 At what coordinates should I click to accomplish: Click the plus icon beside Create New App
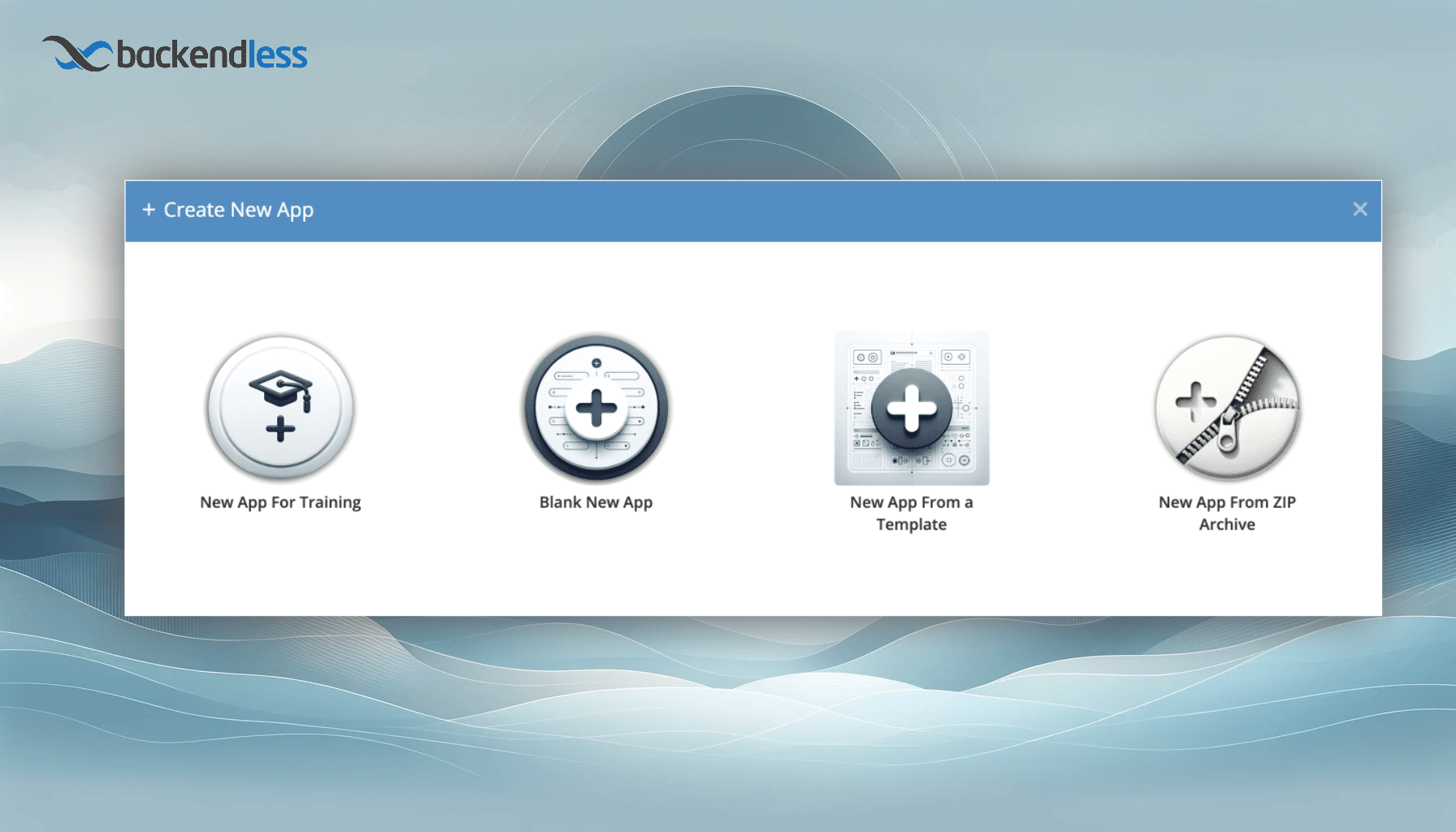pos(149,210)
